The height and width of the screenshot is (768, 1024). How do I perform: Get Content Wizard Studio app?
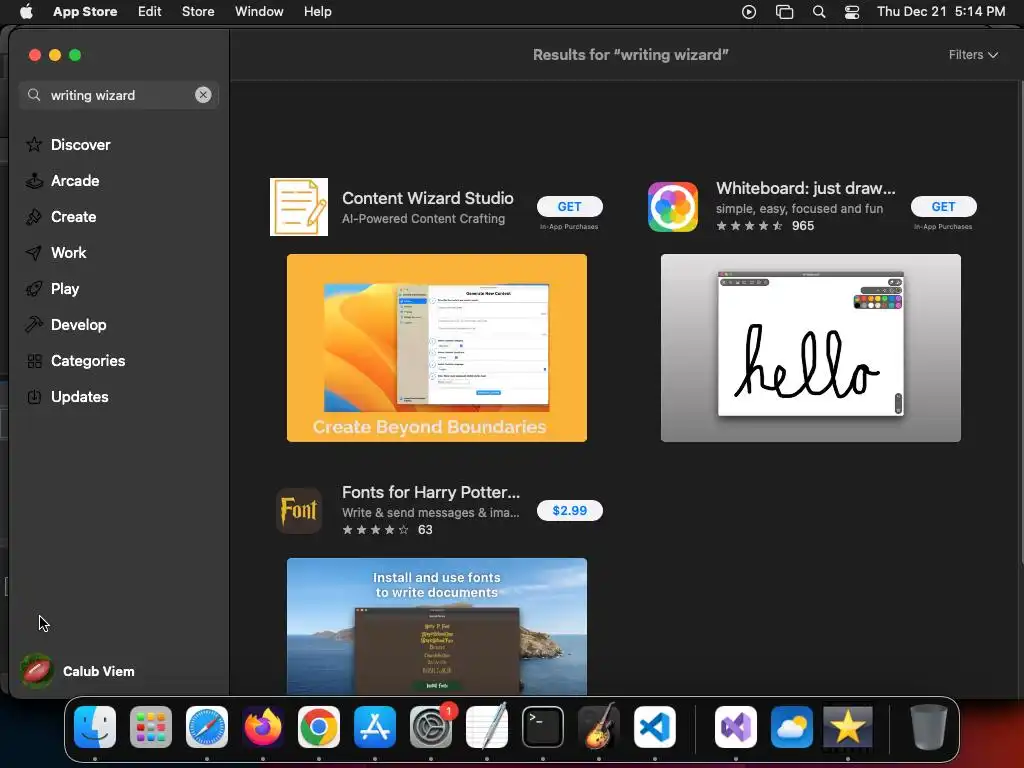click(569, 206)
